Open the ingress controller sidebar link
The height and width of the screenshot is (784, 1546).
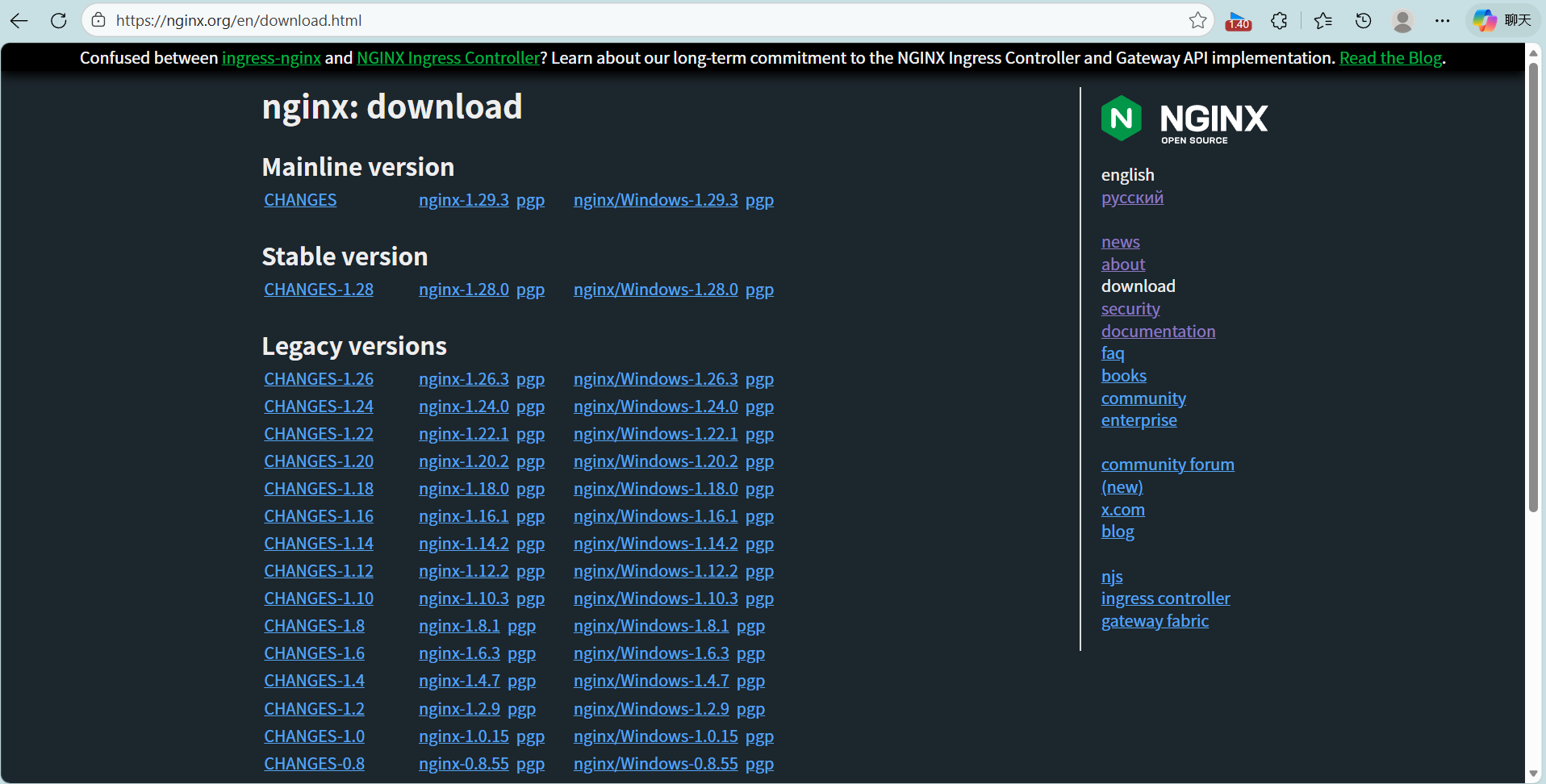pyautogui.click(x=1165, y=598)
